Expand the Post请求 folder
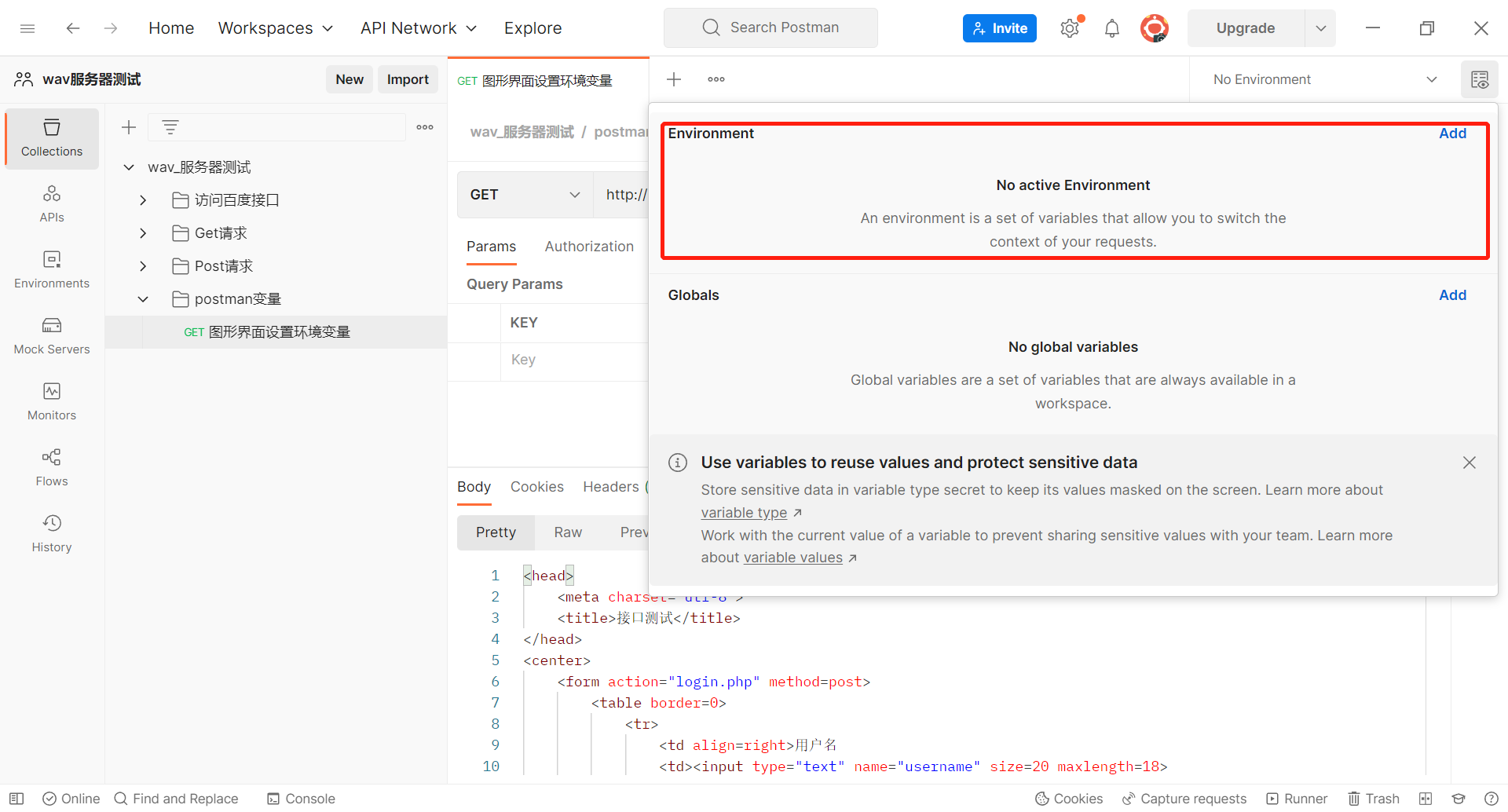This screenshot has height=812, width=1508. coord(143,266)
